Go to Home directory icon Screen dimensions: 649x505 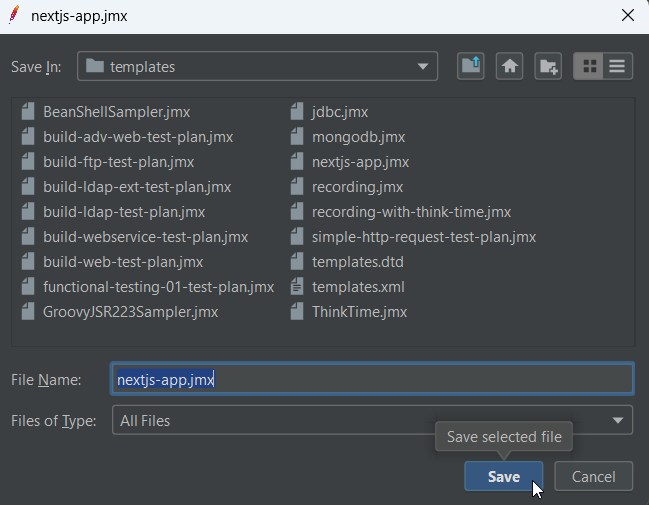[510, 66]
